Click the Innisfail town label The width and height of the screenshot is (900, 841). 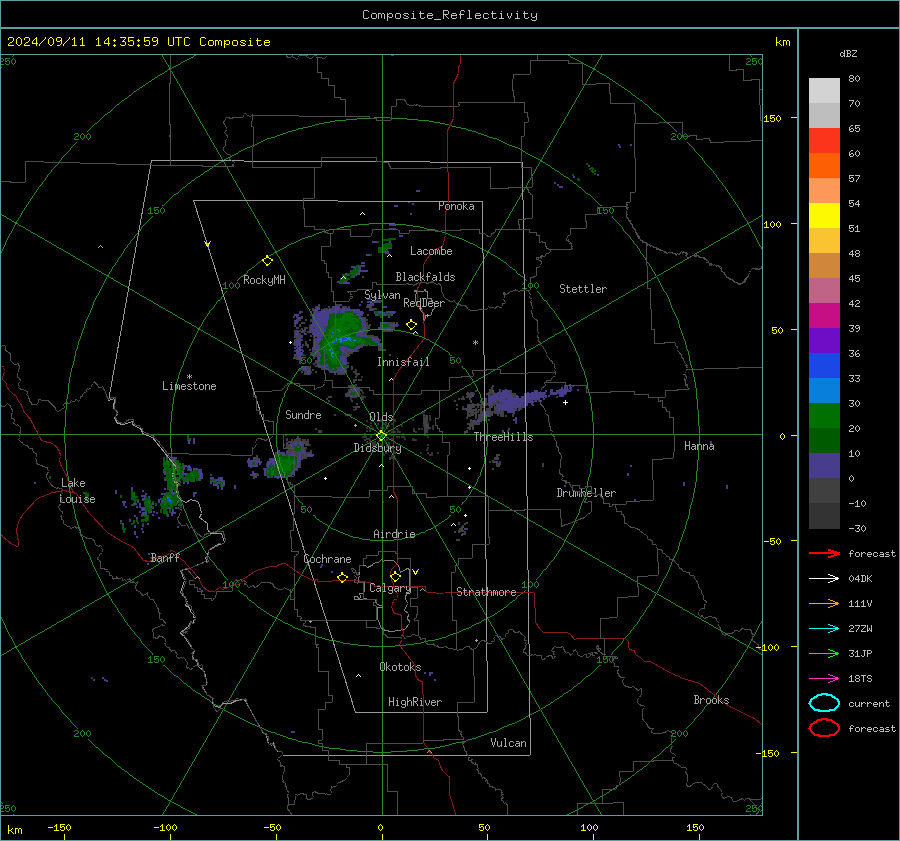pyautogui.click(x=403, y=362)
